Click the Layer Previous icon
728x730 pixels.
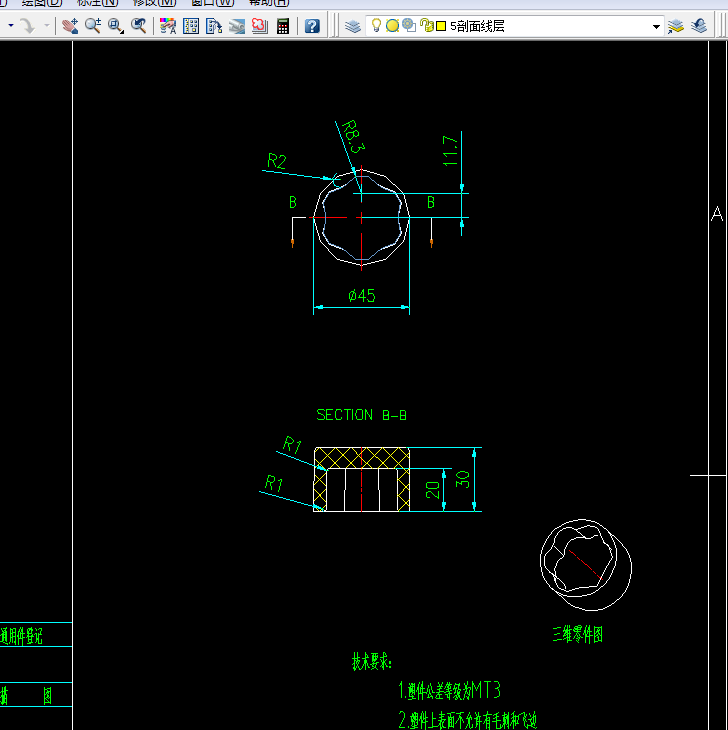click(x=699, y=26)
